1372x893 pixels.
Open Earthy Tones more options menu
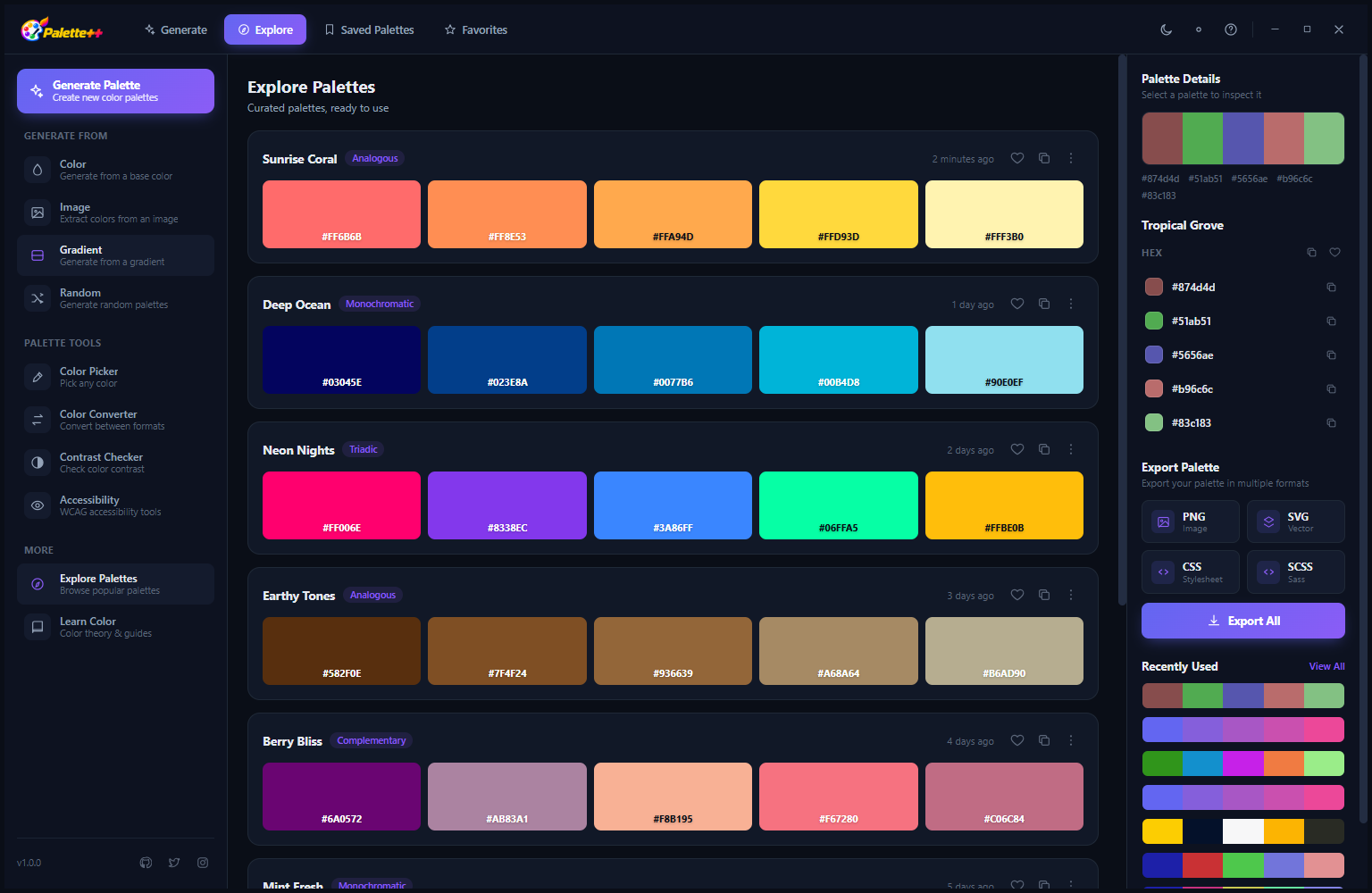click(x=1071, y=595)
